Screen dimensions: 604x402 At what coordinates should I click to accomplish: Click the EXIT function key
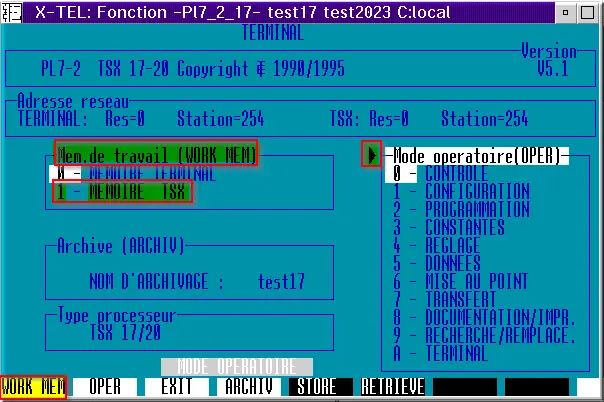[x=177, y=387]
